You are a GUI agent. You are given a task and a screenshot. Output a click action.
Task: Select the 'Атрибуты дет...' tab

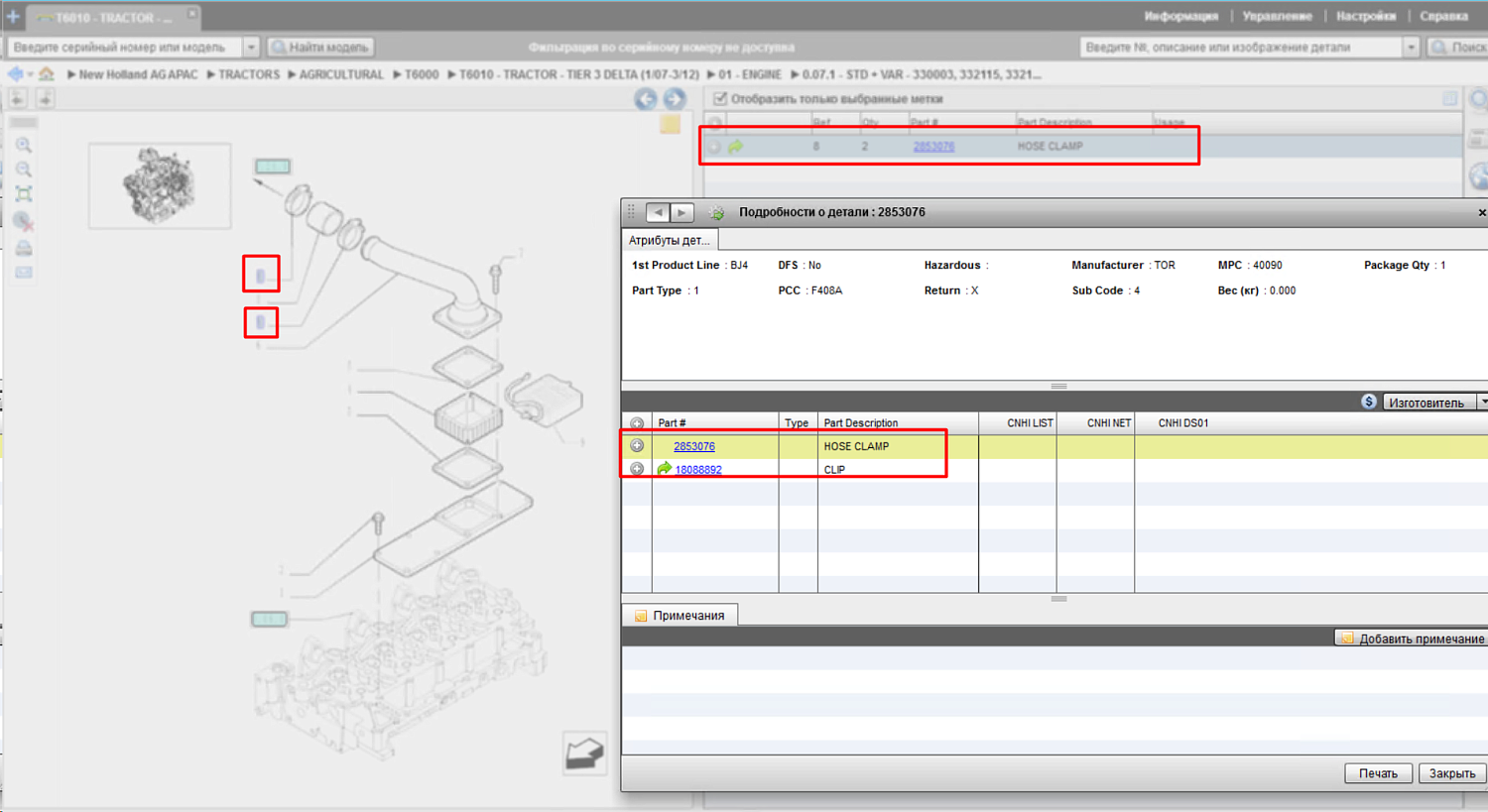tap(670, 240)
